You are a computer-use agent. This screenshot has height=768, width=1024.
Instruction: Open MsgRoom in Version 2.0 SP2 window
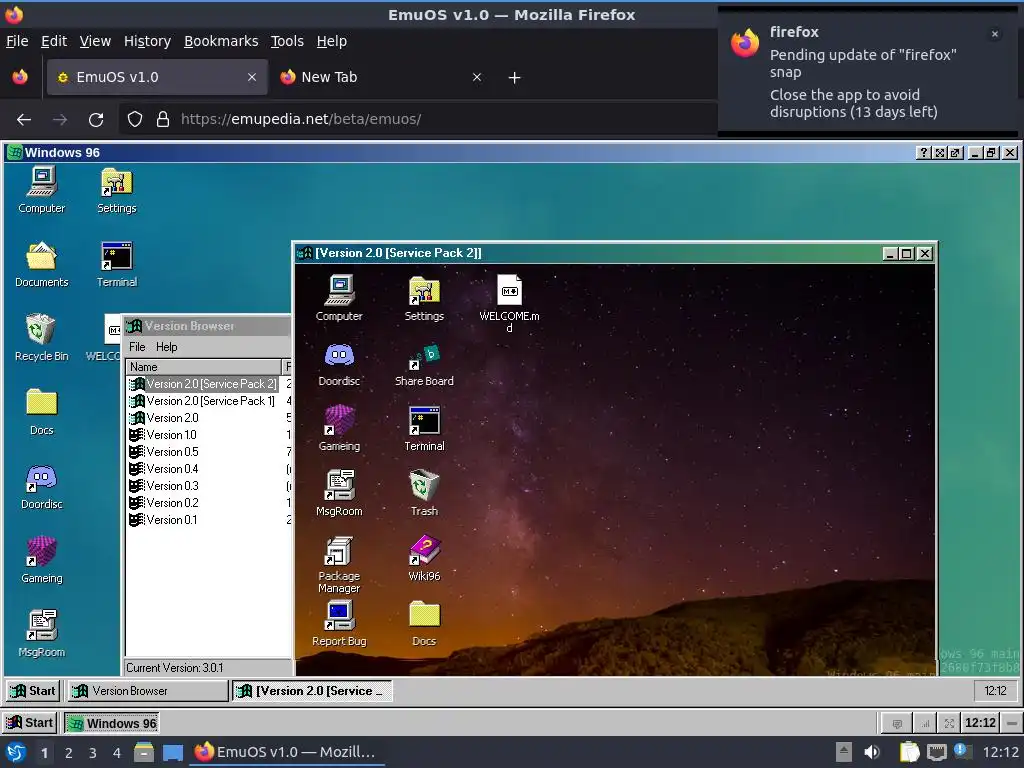pyautogui.click(x=339, y=494)
